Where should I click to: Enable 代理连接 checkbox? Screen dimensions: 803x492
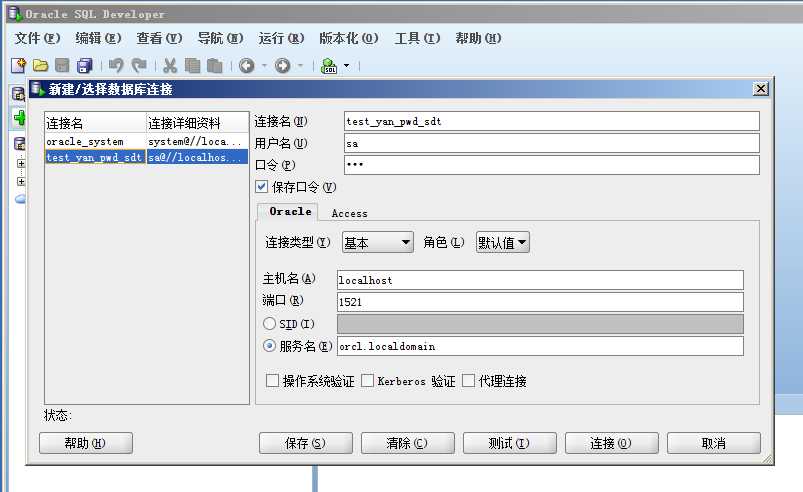pyautogui.click(x=468, y=380)
